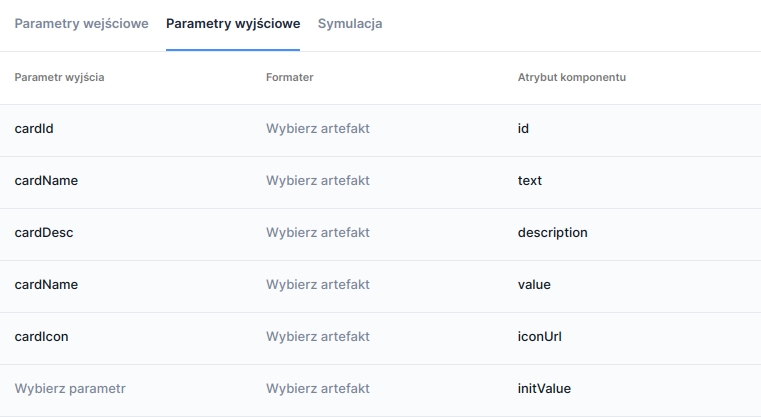Choose formatter artefakt for text attribute row
The height and width of the screenshot is (417, 761).
(x=318, y=181)
